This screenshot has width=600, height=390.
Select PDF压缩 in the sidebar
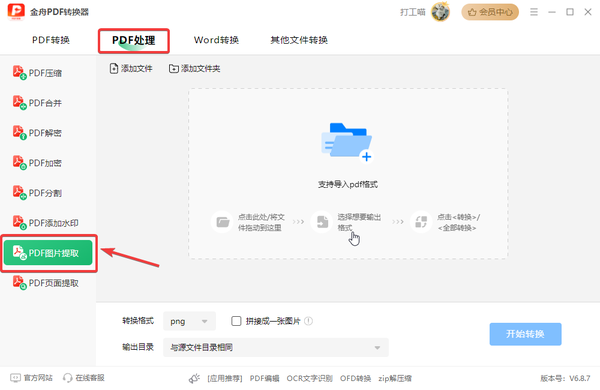pyautogui.click(x=38, y=73)
